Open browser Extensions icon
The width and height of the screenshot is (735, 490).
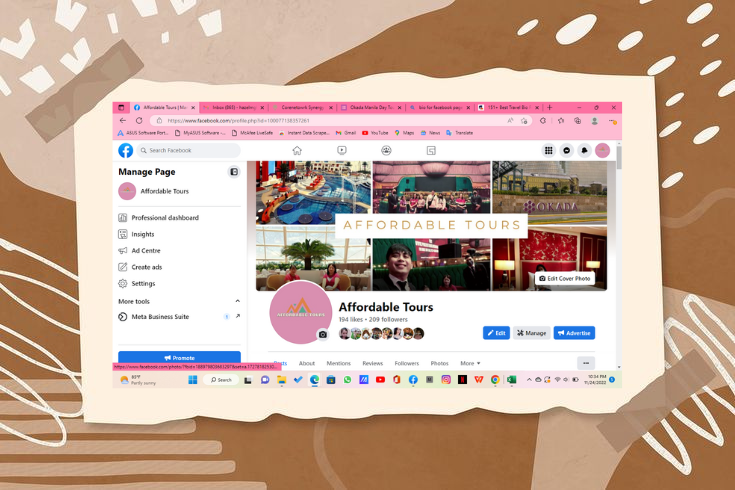543,121
